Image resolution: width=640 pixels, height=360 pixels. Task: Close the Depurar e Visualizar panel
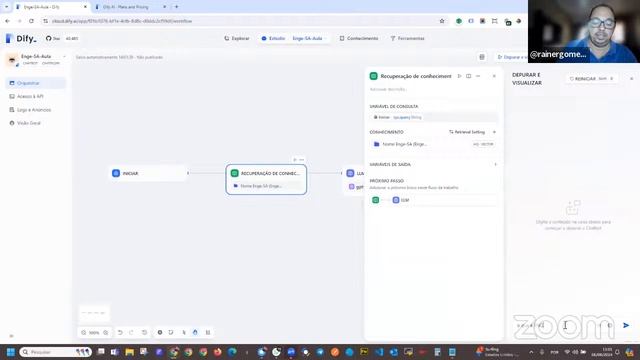click(631, 78)
